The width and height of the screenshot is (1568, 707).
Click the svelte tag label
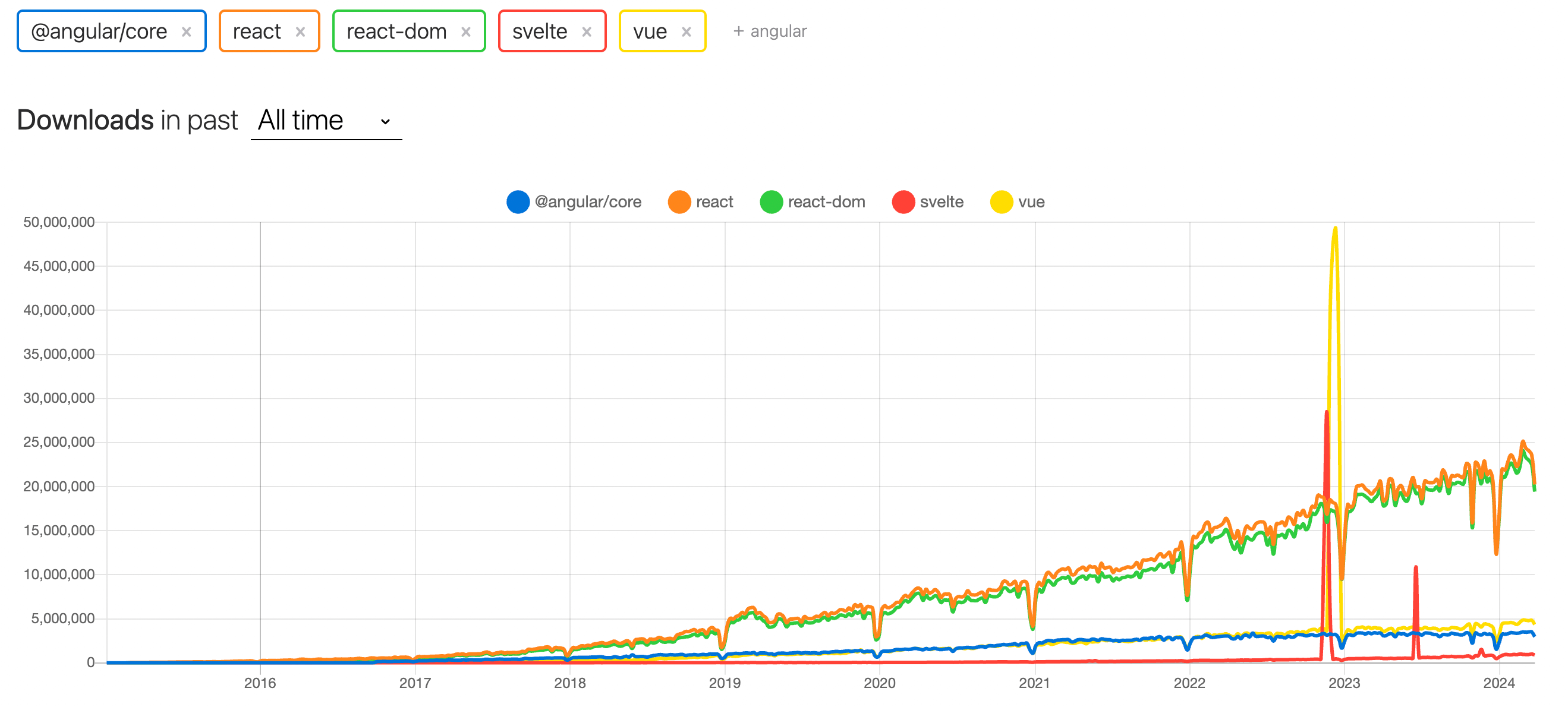[x=539, y=31]
